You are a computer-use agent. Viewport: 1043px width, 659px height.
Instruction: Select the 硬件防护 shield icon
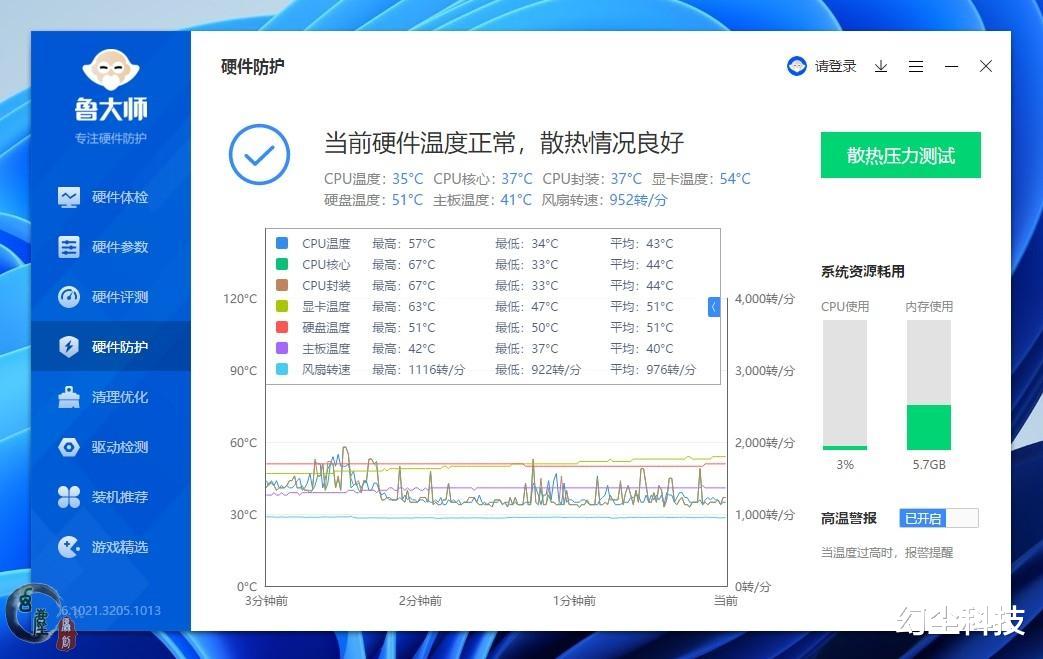tap(69, 346)
